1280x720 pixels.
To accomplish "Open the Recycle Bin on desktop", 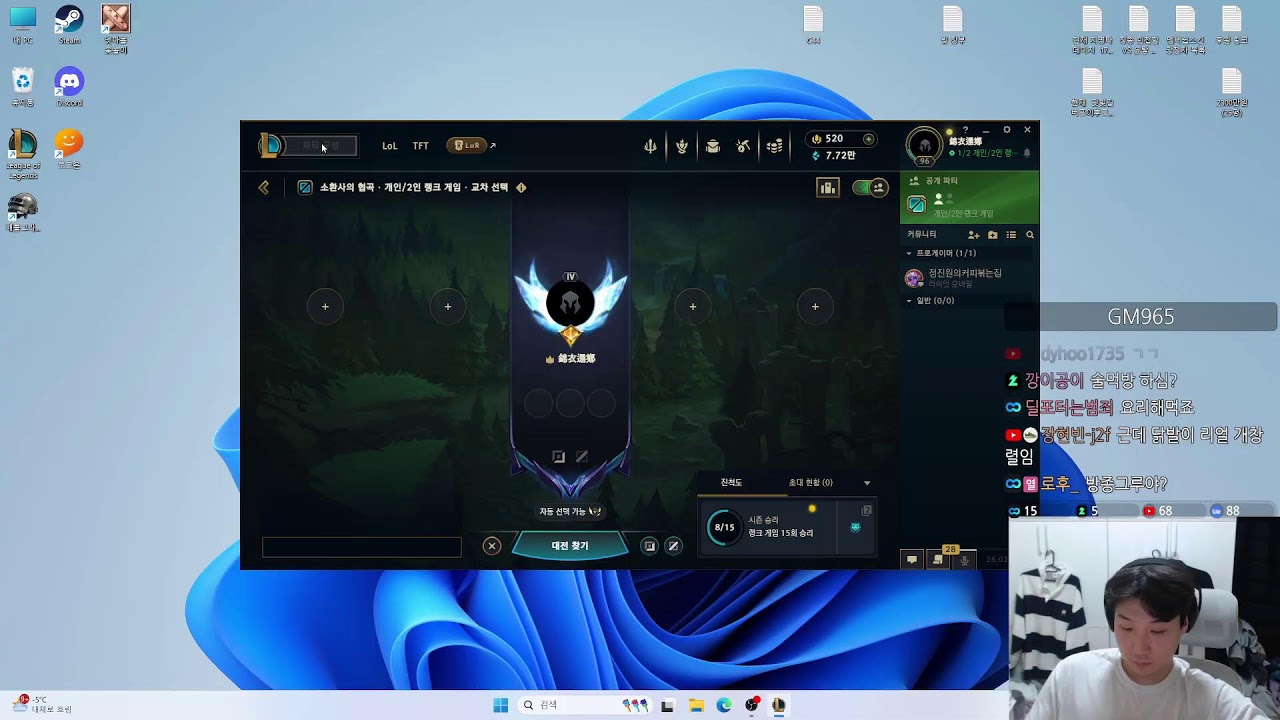I will (23, 87).
